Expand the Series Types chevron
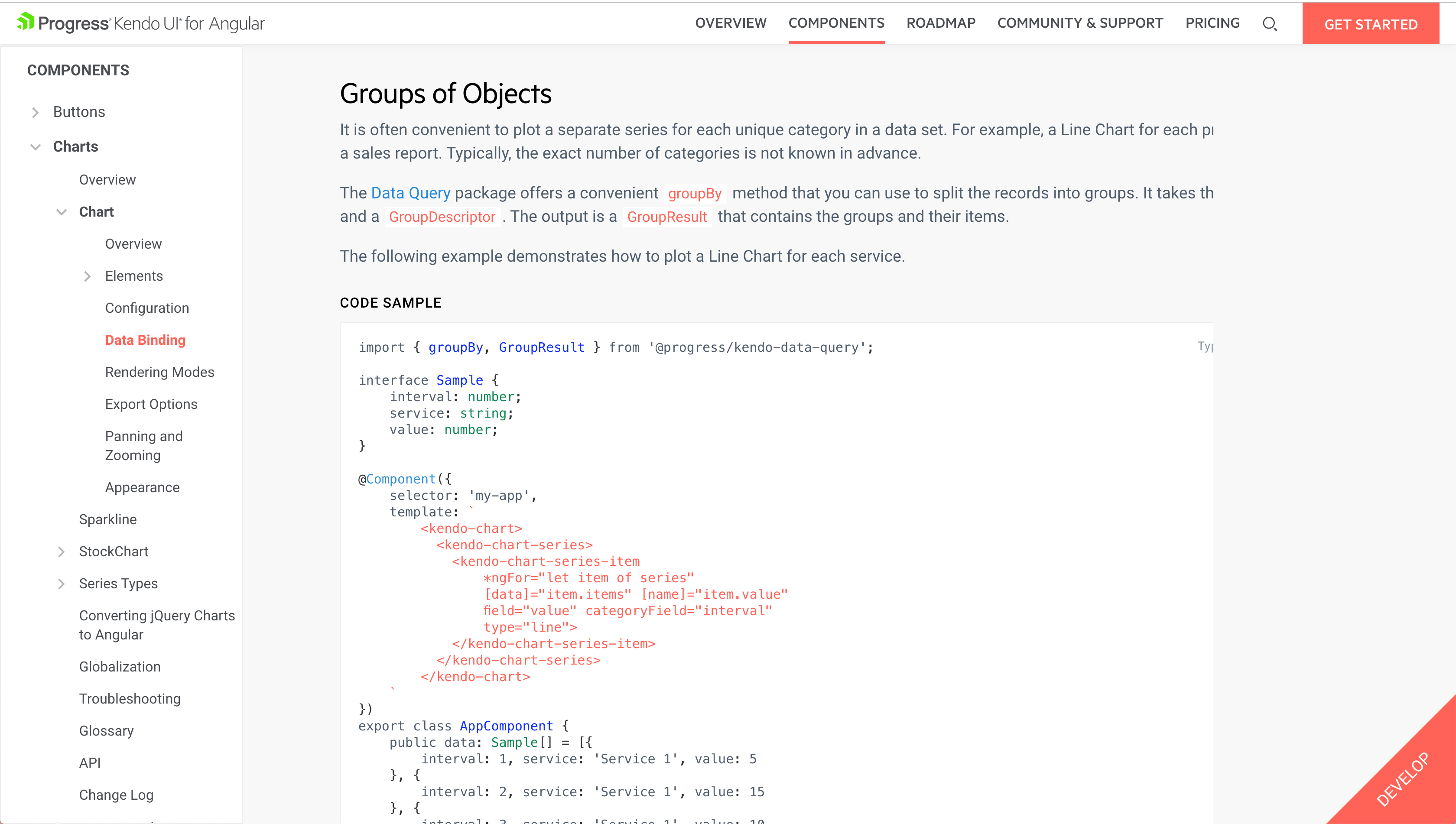This screenshot has height=824, width=1456. 61,584
